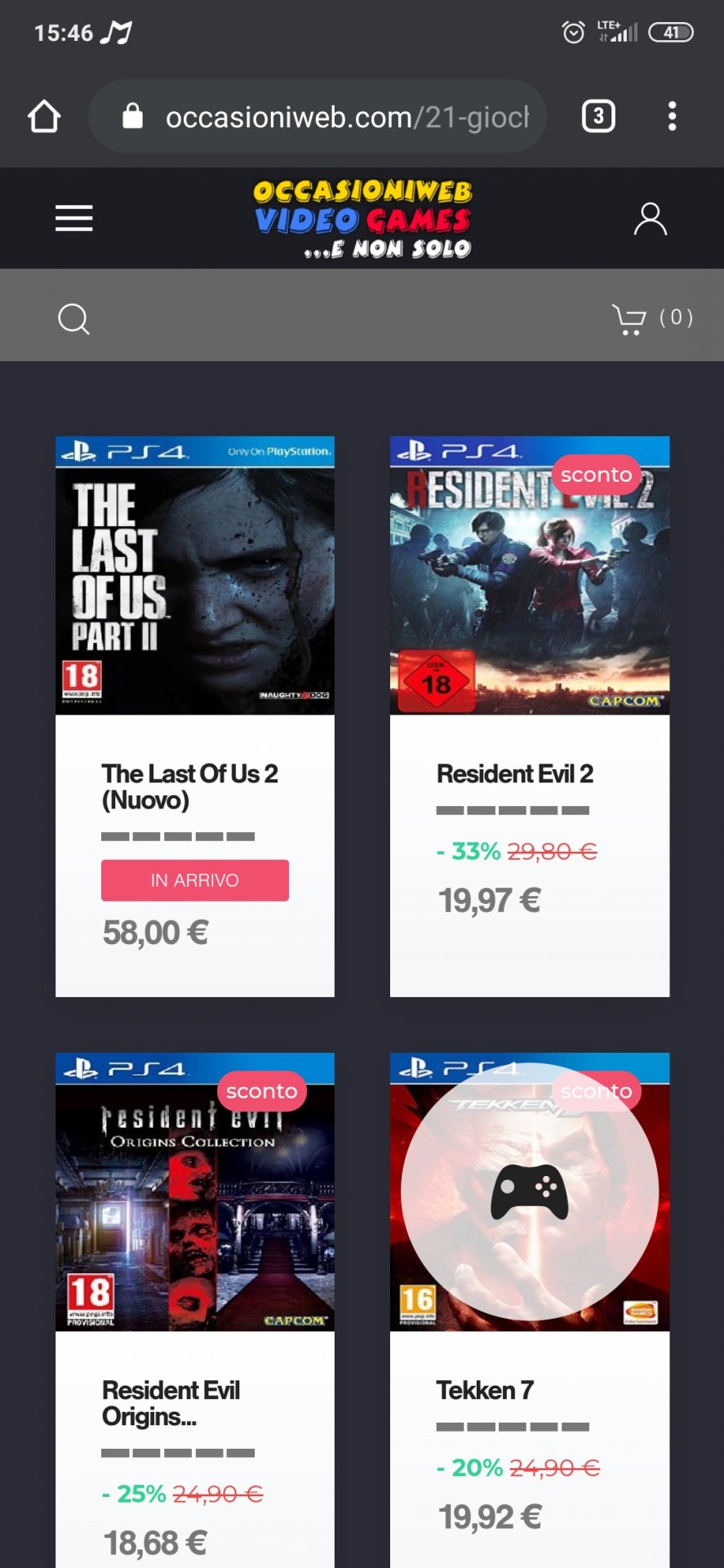Tap the game controller overlay on Tekken 7
This screenshot has height=1568, width=724.
(530, 1192)
